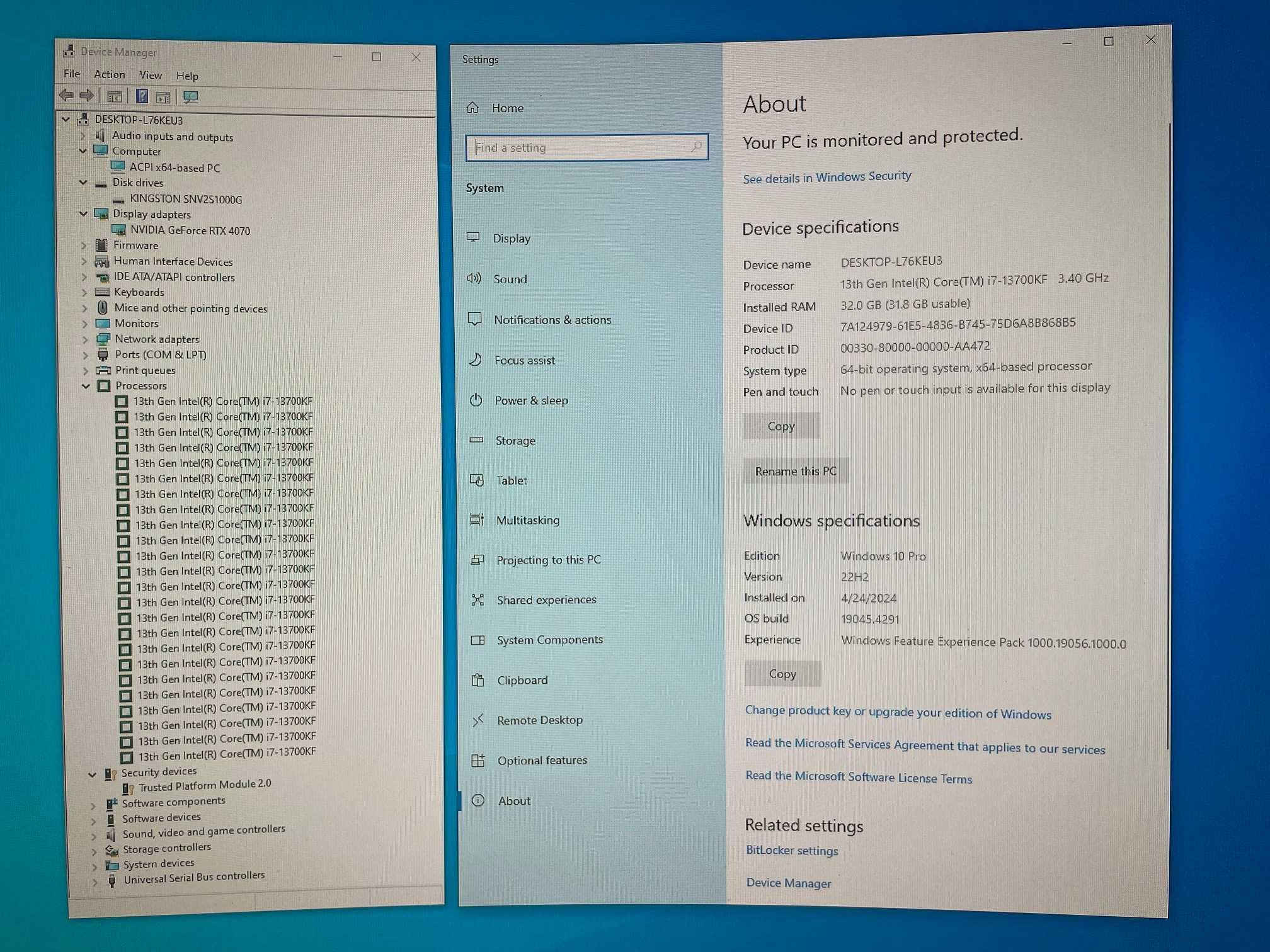Click the Clipboard icon in Settings sidebar
The width and height of the screenshot is (1270, 952).
[x=478, y=679]
